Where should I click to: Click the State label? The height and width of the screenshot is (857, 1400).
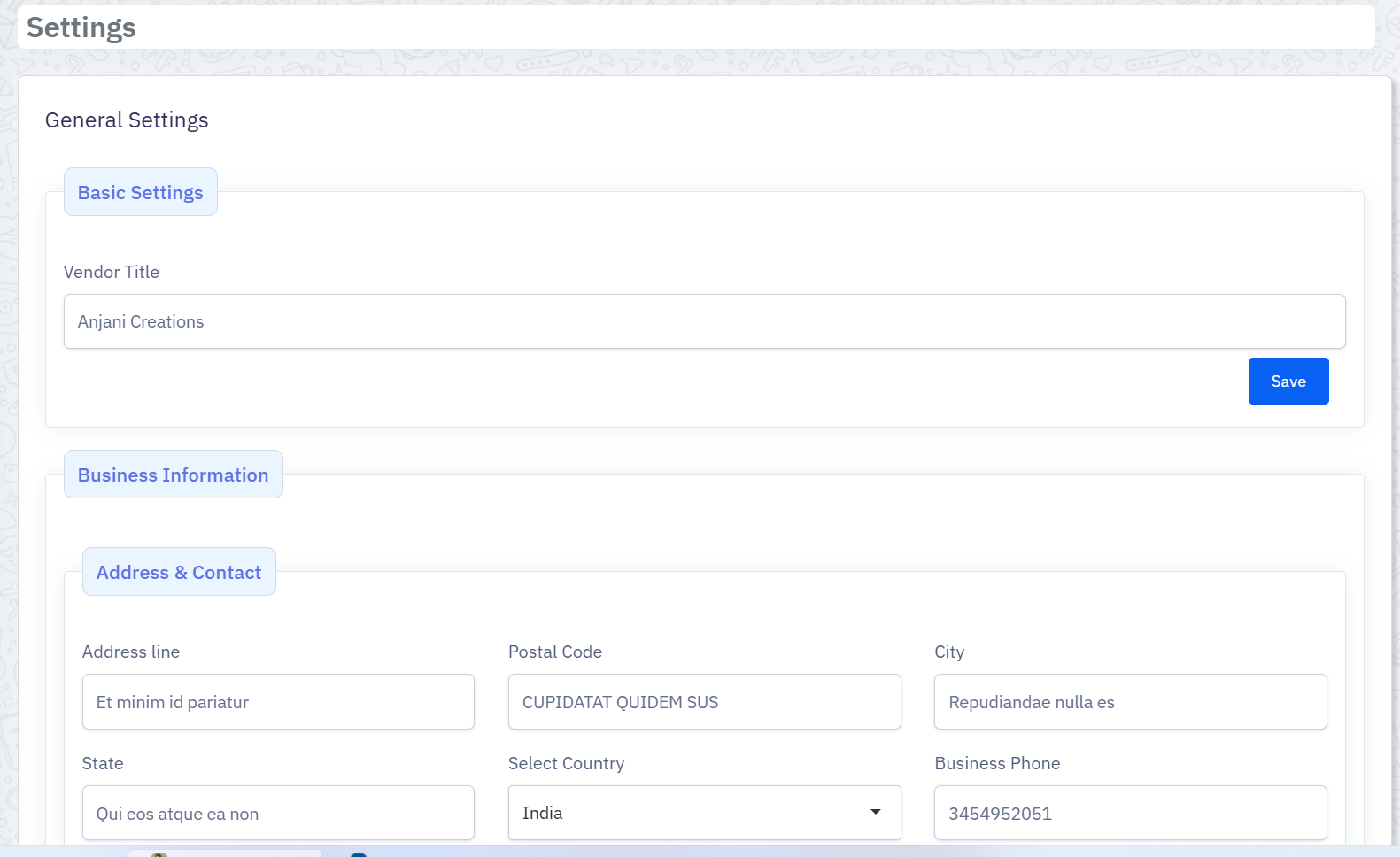click(103, 763)
